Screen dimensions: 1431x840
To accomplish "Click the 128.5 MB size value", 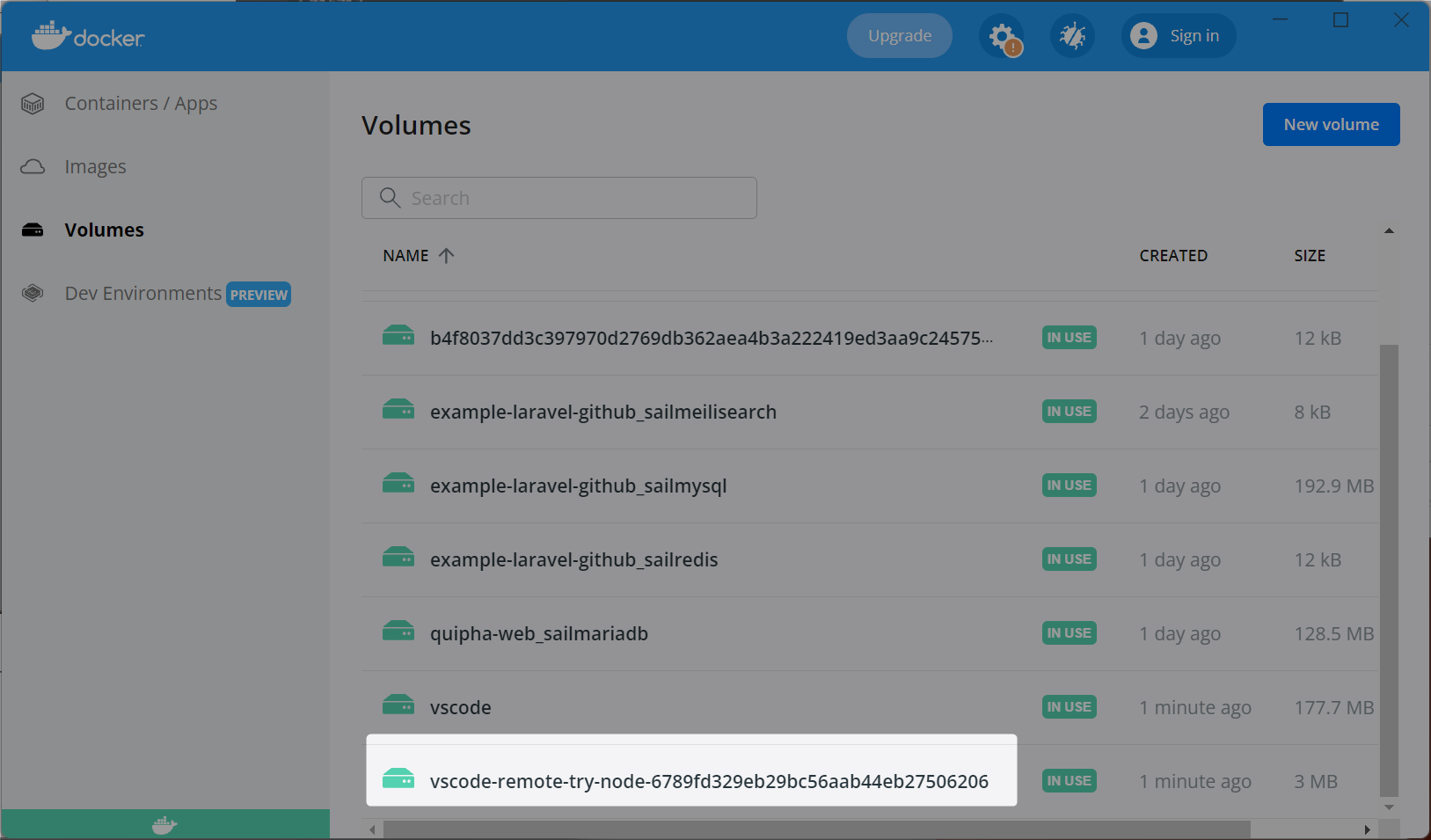I will (x=1334, y=634).
